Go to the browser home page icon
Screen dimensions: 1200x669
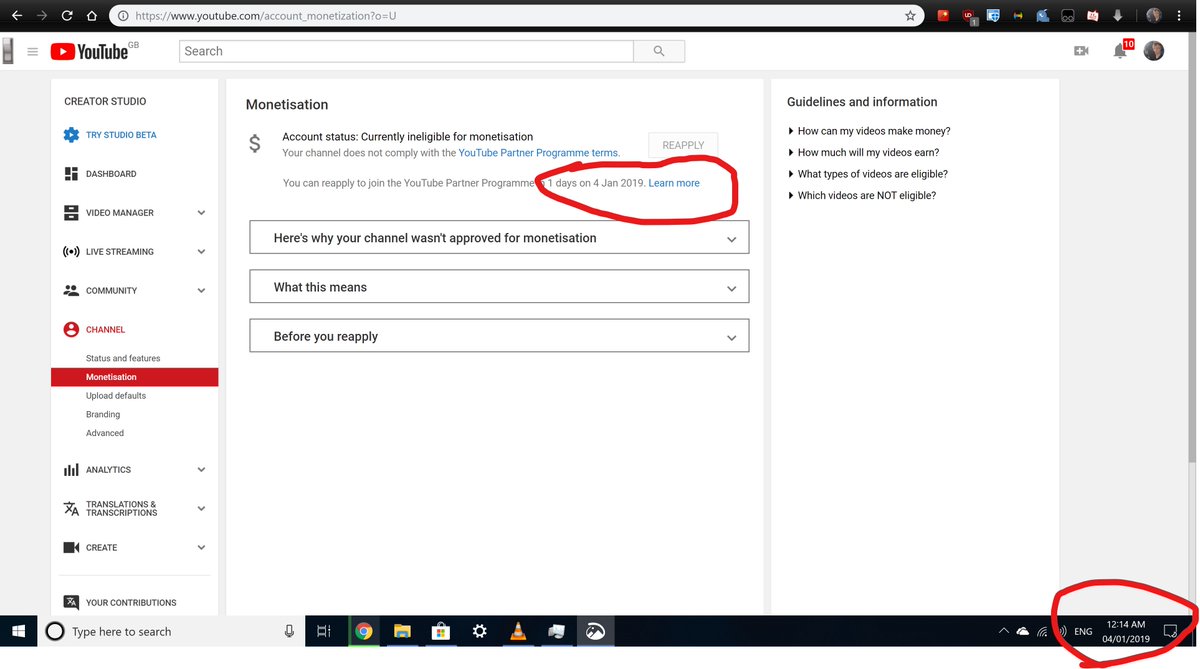[x=92, y=16]
